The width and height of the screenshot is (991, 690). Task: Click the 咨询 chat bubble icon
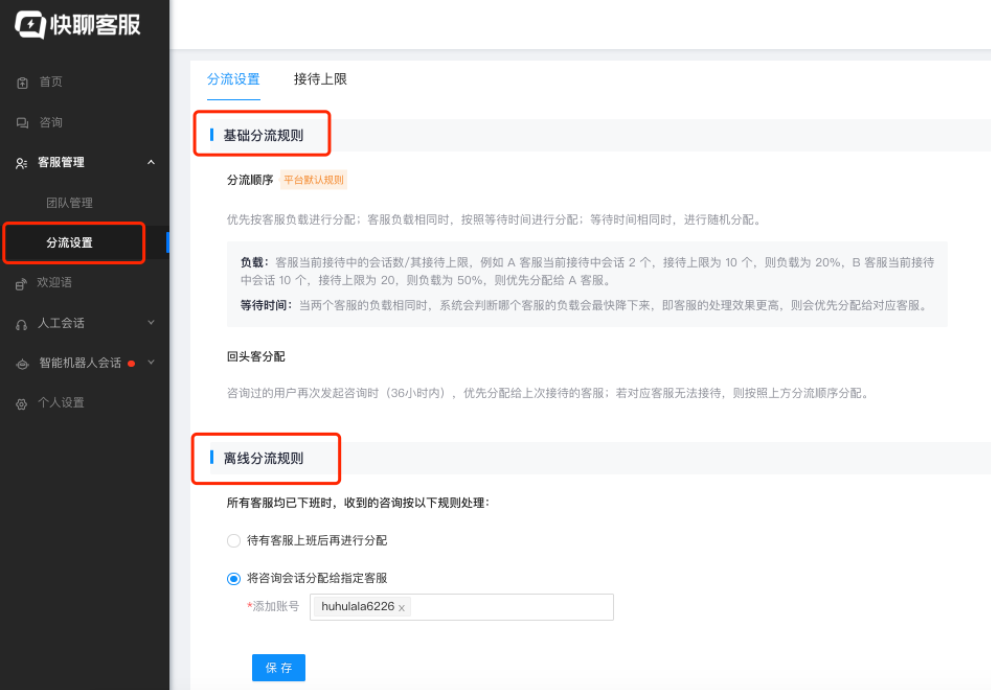pyautogui.click(x=20, y=122)
